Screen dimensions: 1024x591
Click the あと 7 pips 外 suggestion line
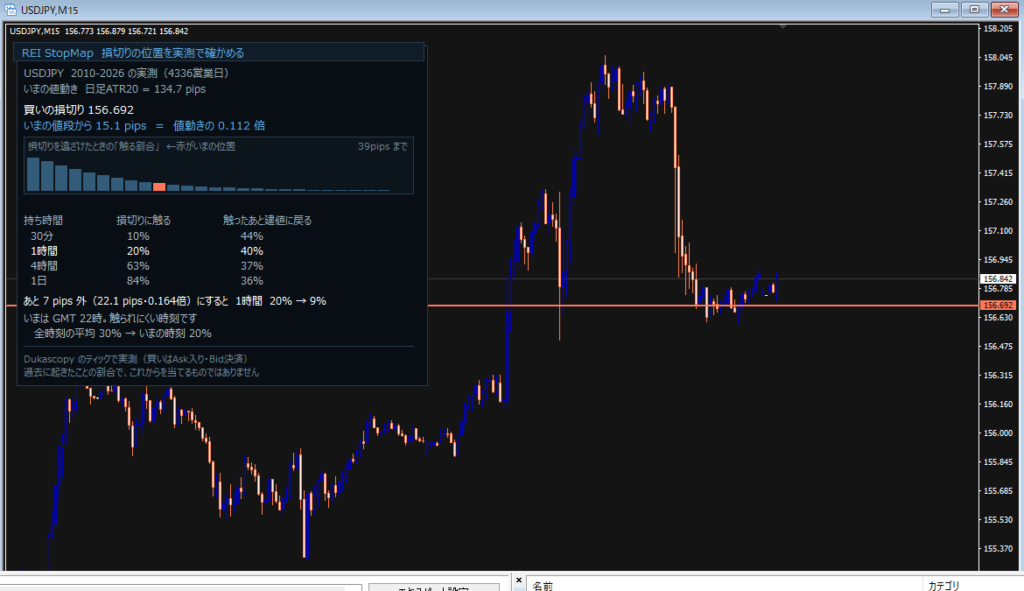[175, 301]
